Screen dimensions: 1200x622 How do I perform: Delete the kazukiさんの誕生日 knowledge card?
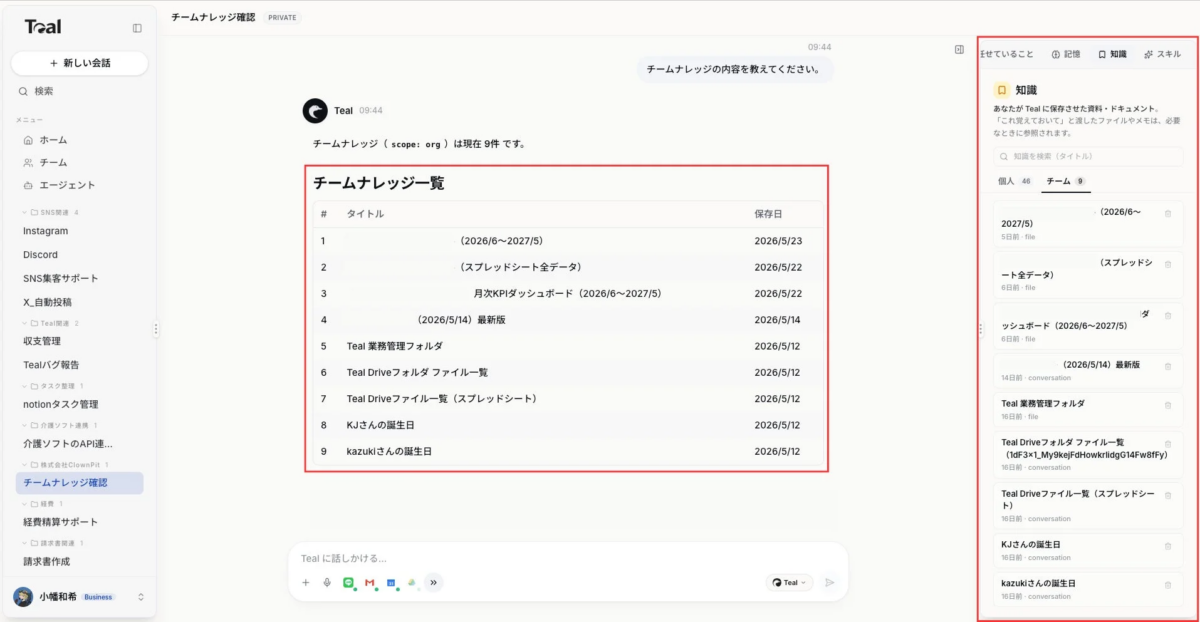point(1168,584)
